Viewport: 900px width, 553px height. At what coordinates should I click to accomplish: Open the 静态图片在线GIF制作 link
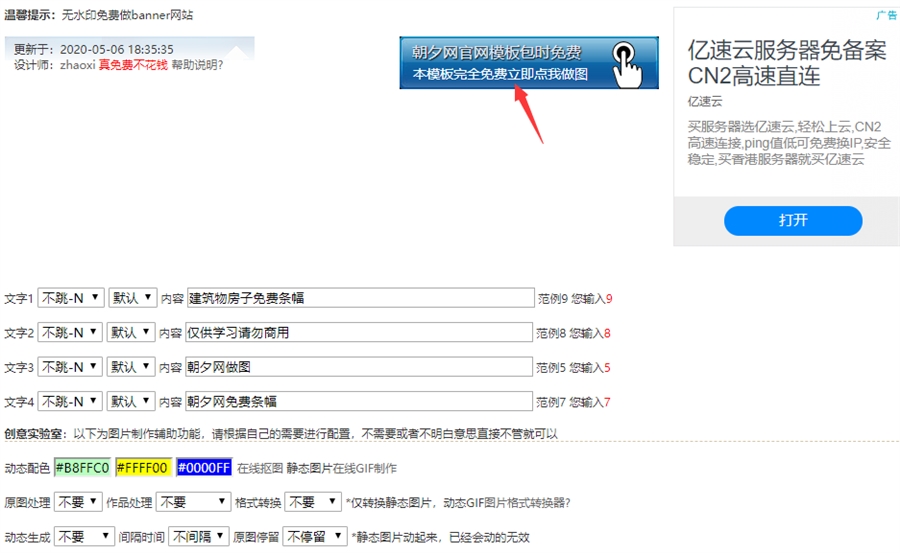tap(340, 468)
